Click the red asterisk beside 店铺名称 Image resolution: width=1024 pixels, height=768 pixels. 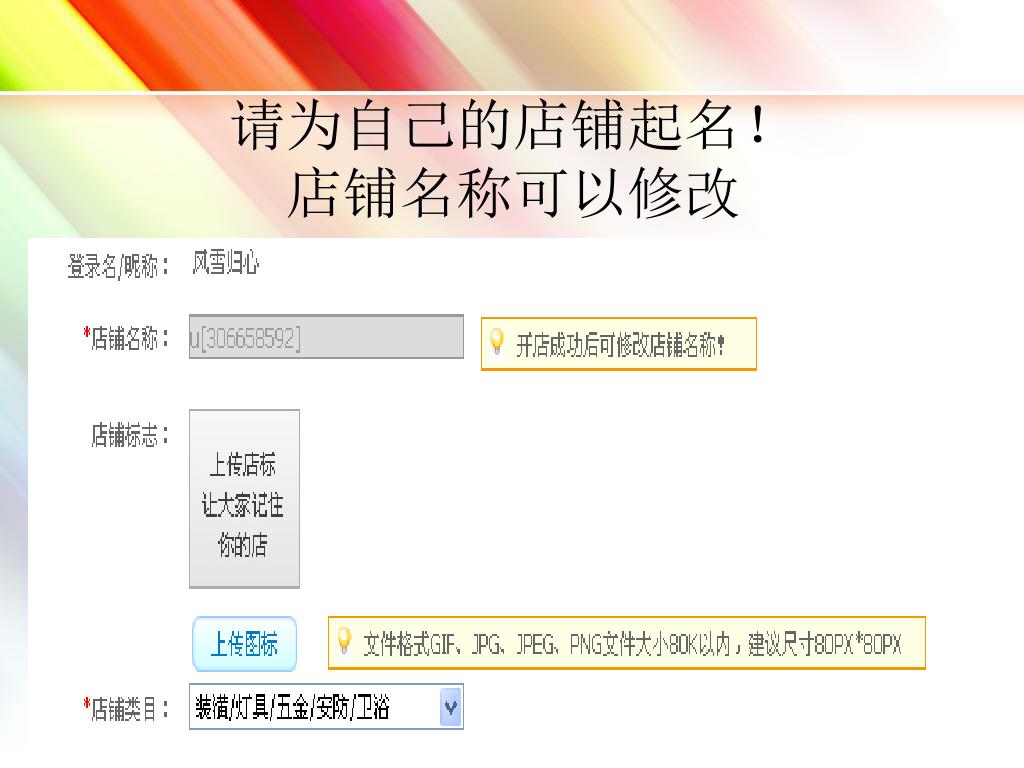(x=86, y=333)
